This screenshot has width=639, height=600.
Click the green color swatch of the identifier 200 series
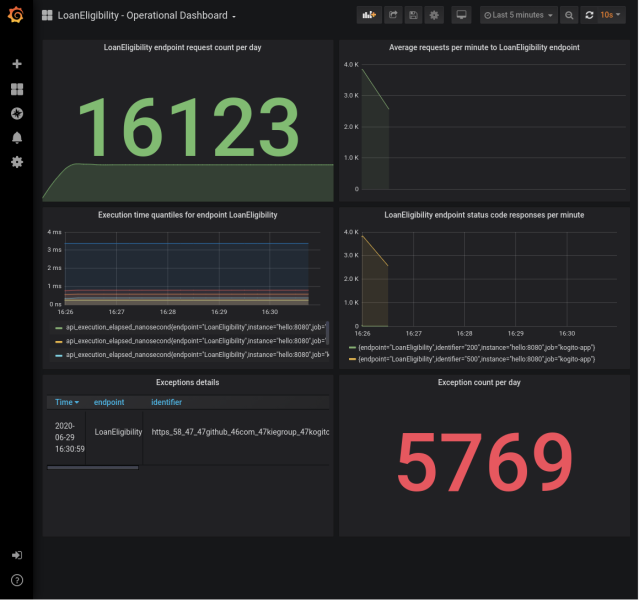(353, 348)
